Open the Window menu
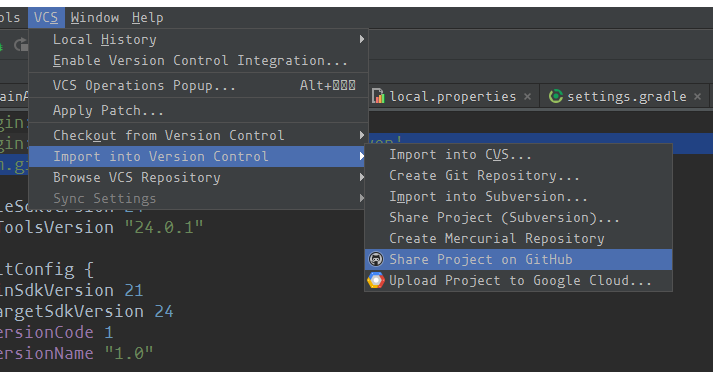This screenshot has width=713, height=372. click(95, 18)
